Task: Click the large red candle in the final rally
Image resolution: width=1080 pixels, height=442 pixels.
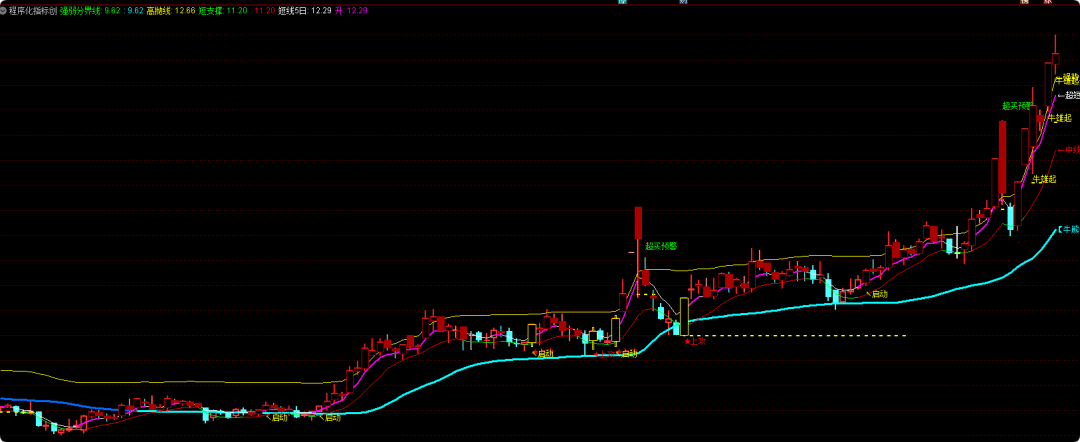Action: point(1001,158)
